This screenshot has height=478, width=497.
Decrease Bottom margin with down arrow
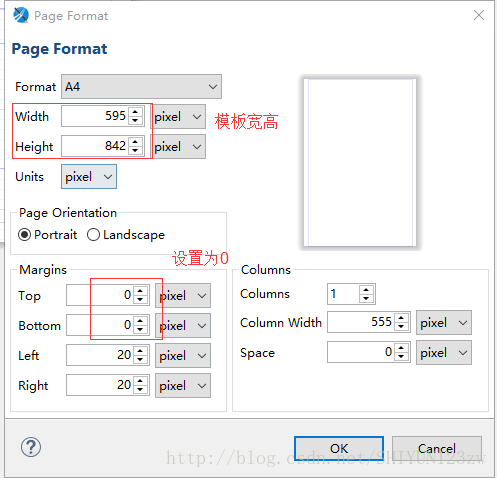[140, 330]
